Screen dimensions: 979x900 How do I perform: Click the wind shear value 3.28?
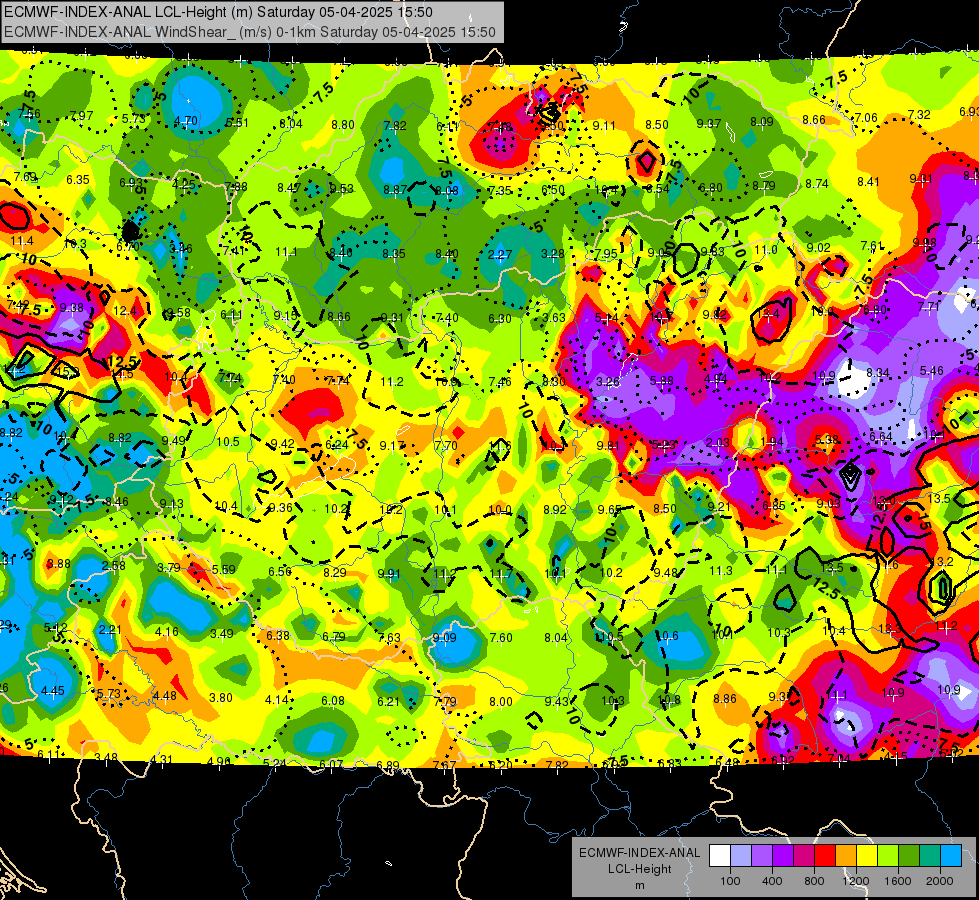tap(553, 254)
